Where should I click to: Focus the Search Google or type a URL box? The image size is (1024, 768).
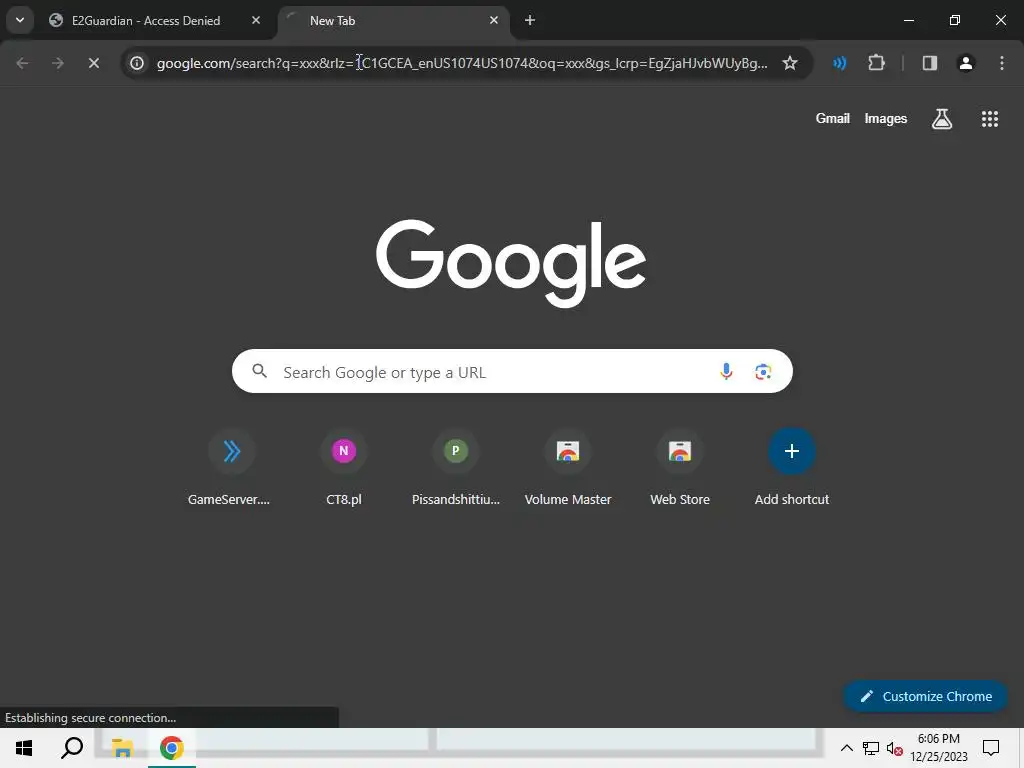(x=512, y=371)
